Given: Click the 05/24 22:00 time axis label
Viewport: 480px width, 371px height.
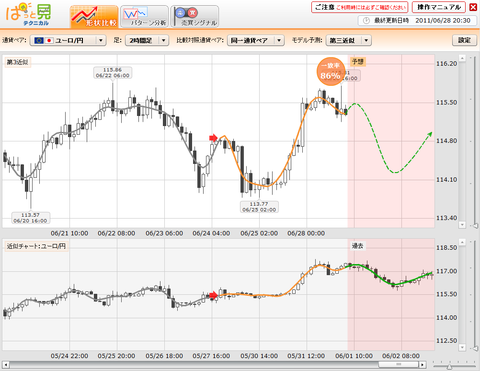Looking at the screenshot, I should pos(69,356).
